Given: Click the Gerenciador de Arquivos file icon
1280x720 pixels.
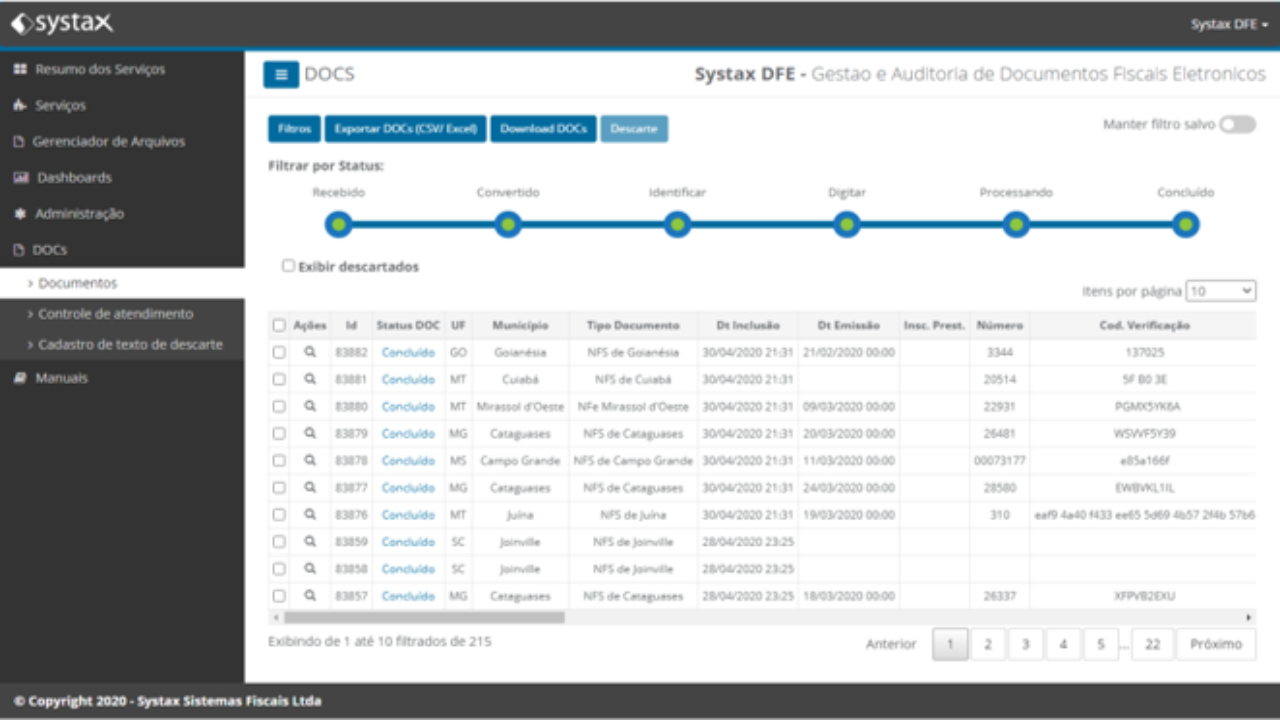Looking at the screenshot, I should [19, 141].
